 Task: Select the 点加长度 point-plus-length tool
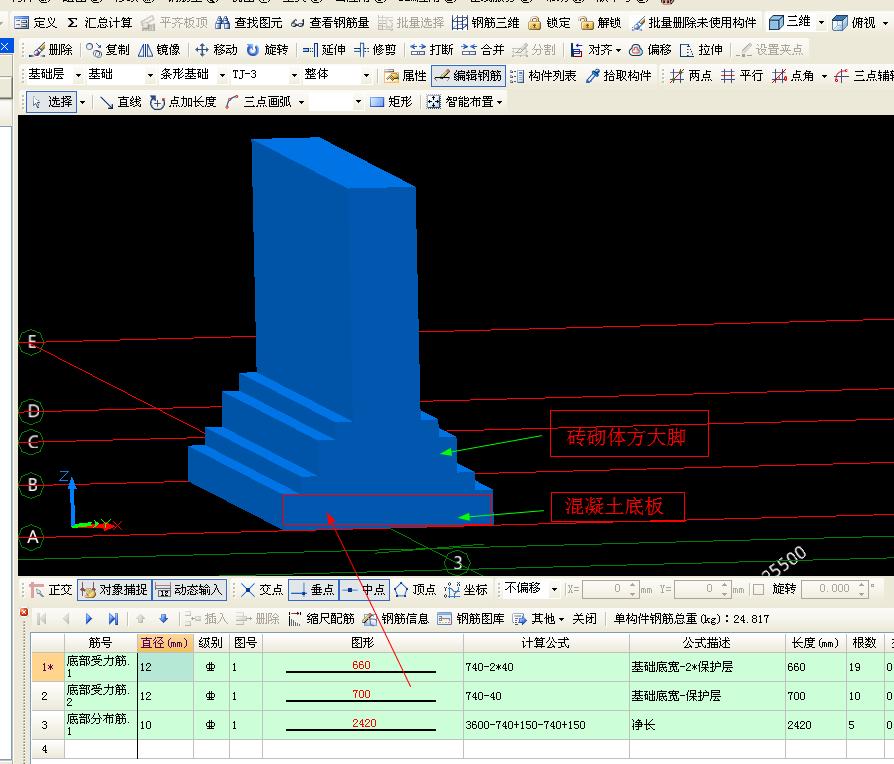click(x=183, y=102)
